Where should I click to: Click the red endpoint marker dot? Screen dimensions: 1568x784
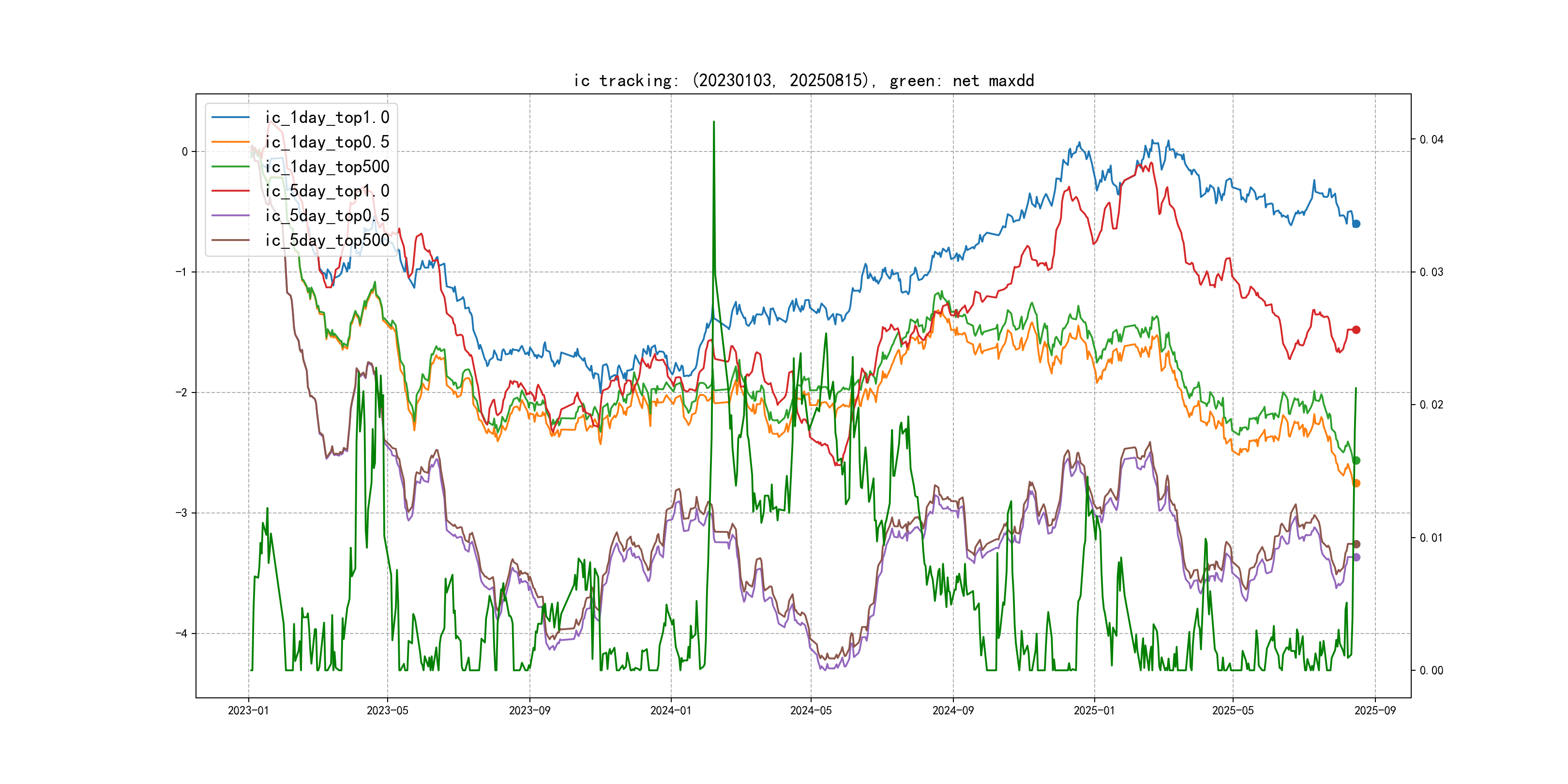(x=1356, y=330)
